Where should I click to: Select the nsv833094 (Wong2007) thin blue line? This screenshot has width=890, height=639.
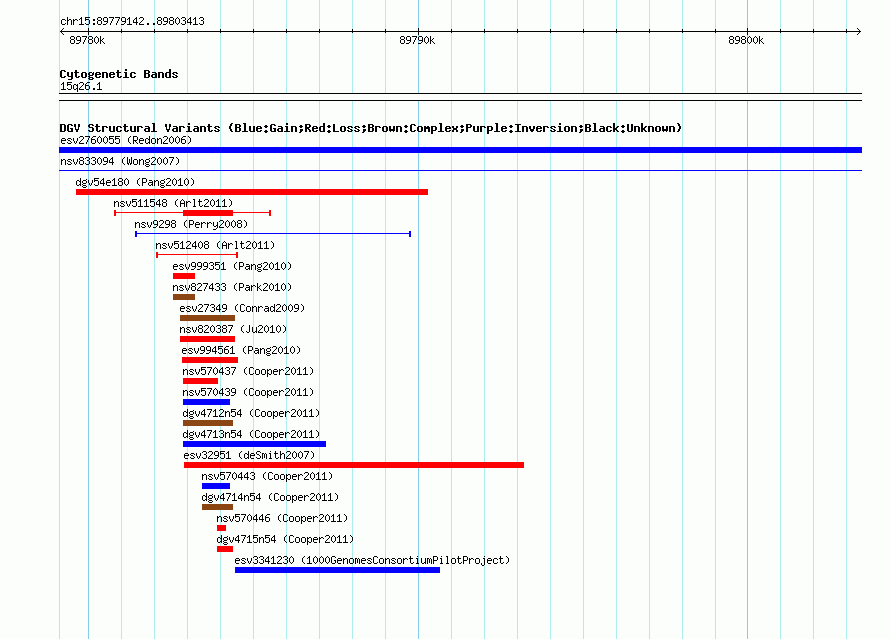point(460,171)
